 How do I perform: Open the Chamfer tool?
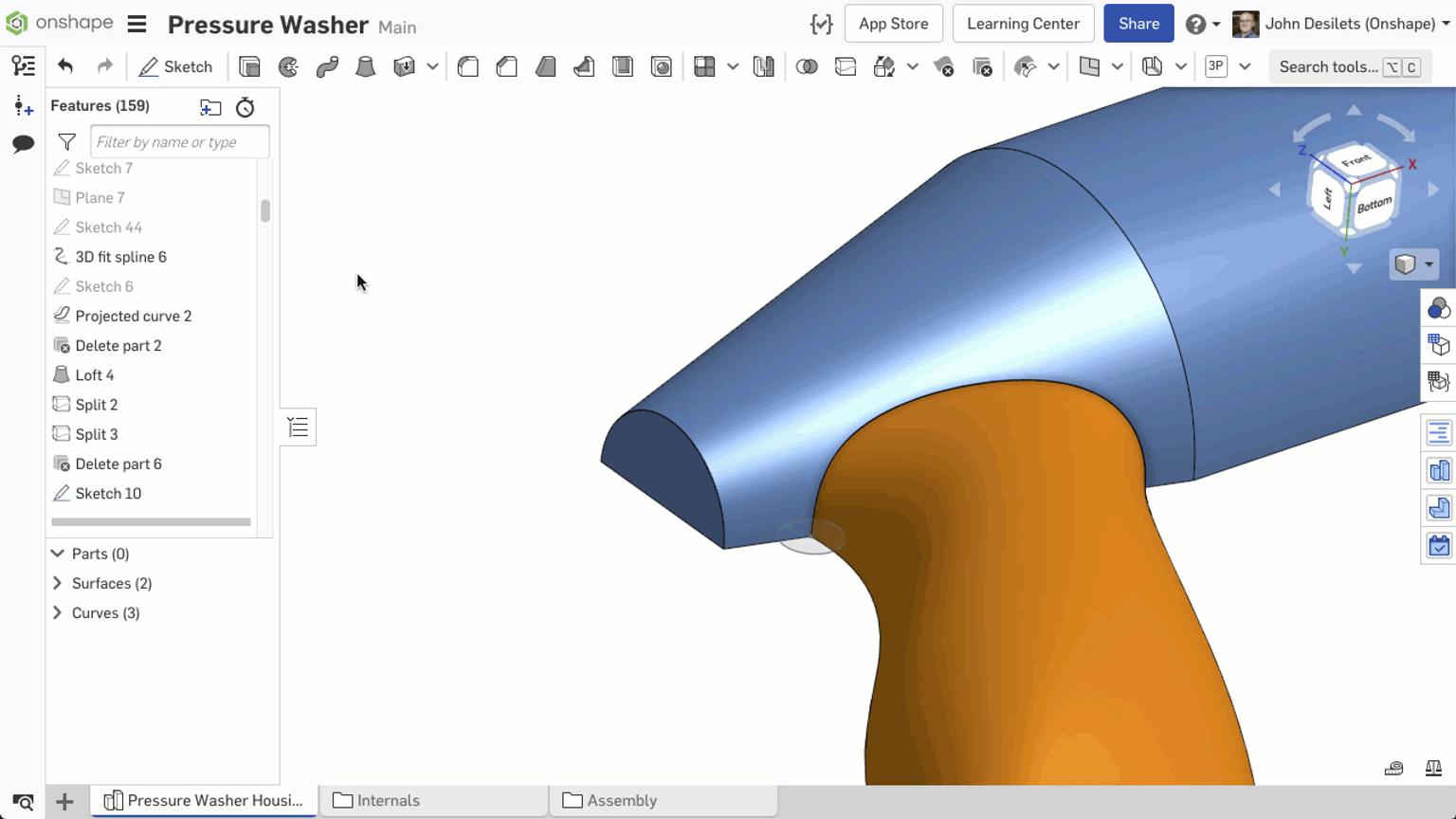tap(506, 66)
